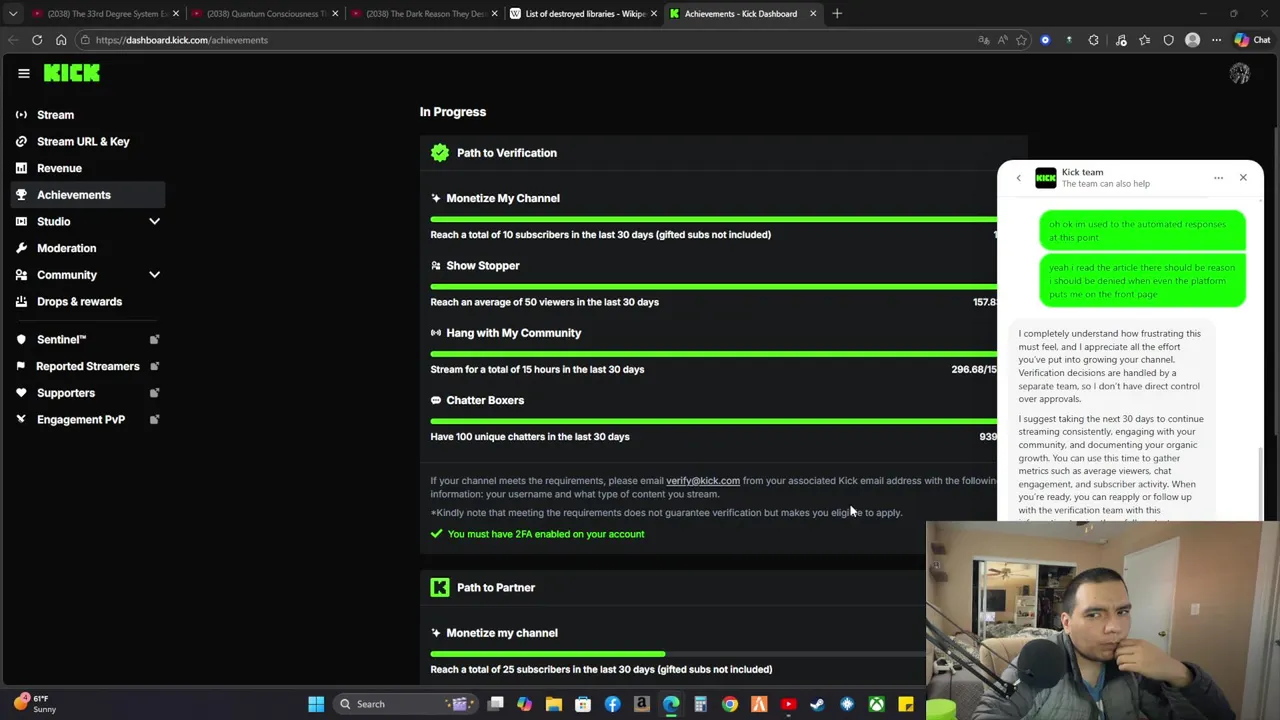Open the user avatar on Kick dashboard
Screen dimensions: 1280x720
click(x=1239, y=73)
